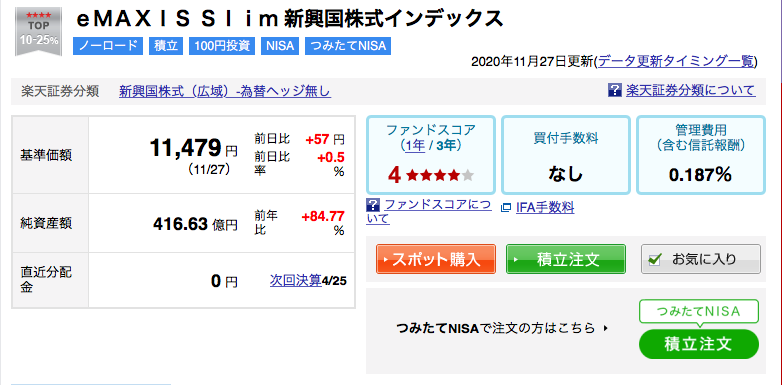Select the つみたてNISA blue tag
The width and height of the screenshot is (782, 385).
pos(348,46)
